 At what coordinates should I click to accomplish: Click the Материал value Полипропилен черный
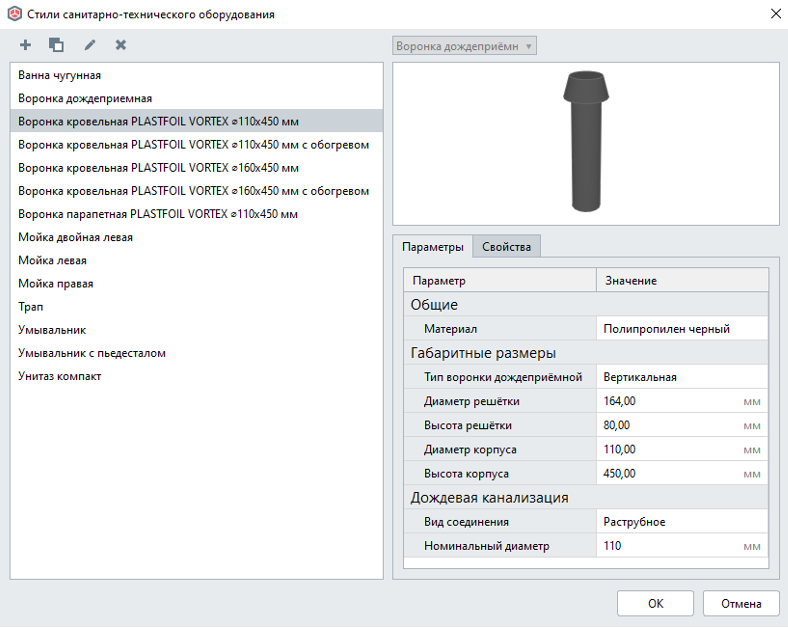pyautogui.click(x=682, y=329)
